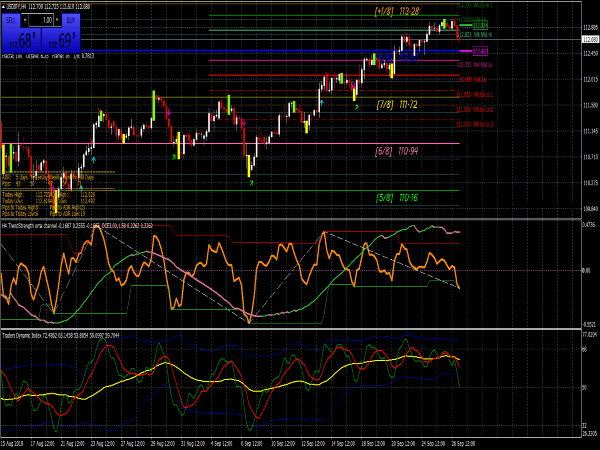Click the current price 112.080 axis label
600x450 pixels.
tap(590, 39)
